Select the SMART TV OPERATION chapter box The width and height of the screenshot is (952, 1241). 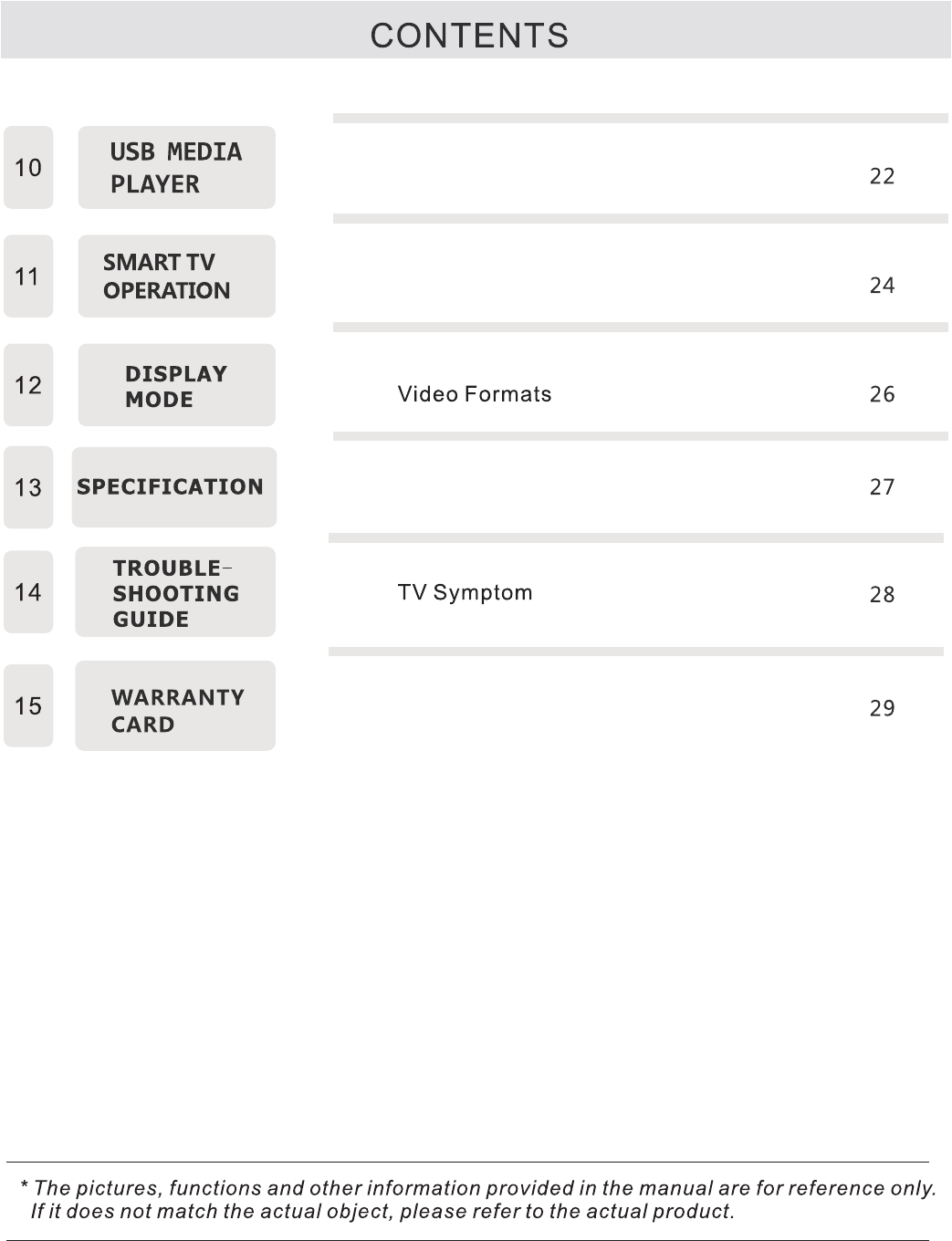(176, 276)
